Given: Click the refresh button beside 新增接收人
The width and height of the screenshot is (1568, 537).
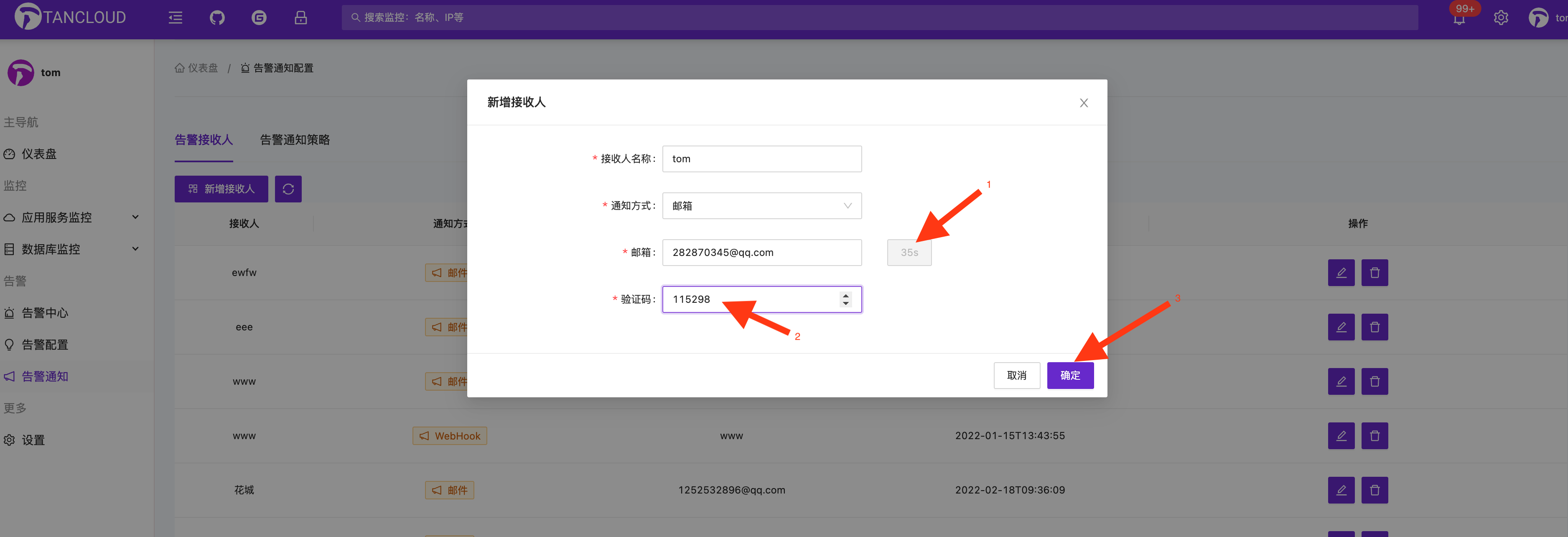Looking at the screenshot, I should coord(288,189).
